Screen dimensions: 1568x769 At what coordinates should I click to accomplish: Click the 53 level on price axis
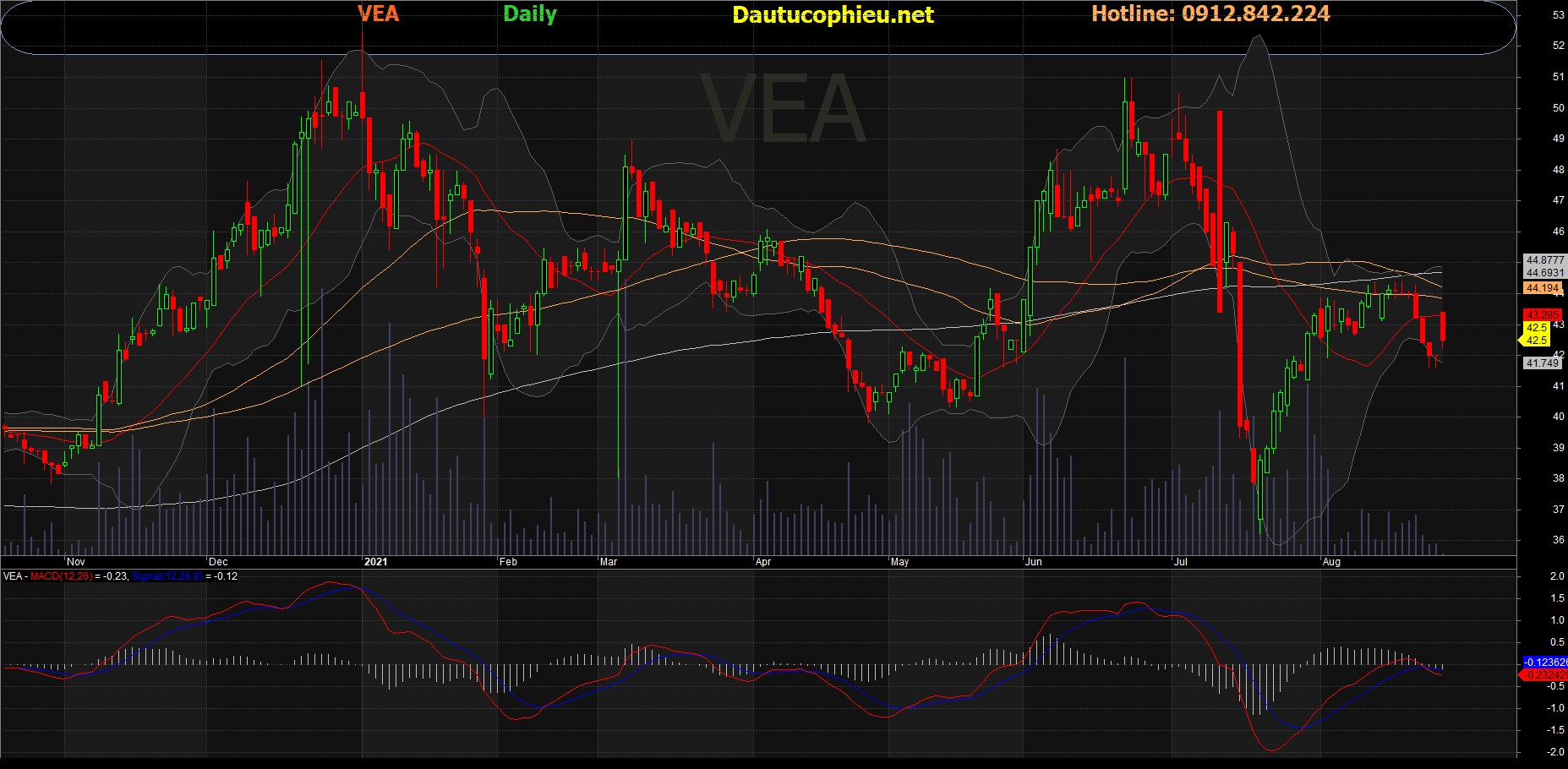1558,15
